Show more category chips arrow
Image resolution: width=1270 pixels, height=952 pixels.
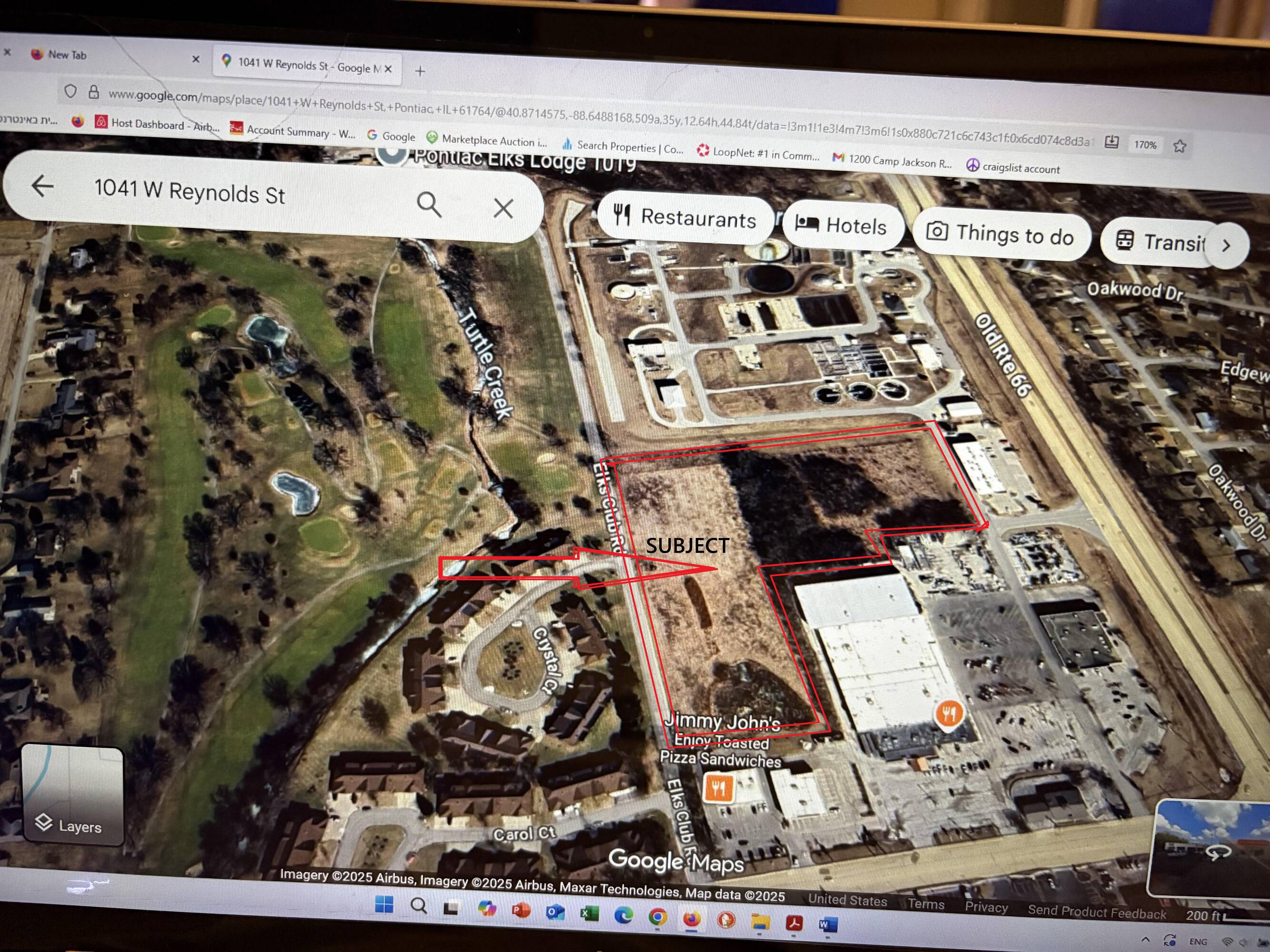1226,246
